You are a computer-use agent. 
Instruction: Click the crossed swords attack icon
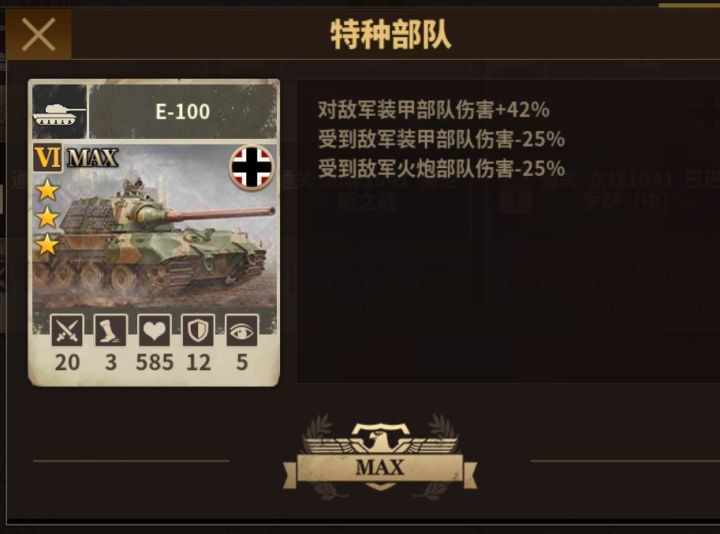click(67, 331)
